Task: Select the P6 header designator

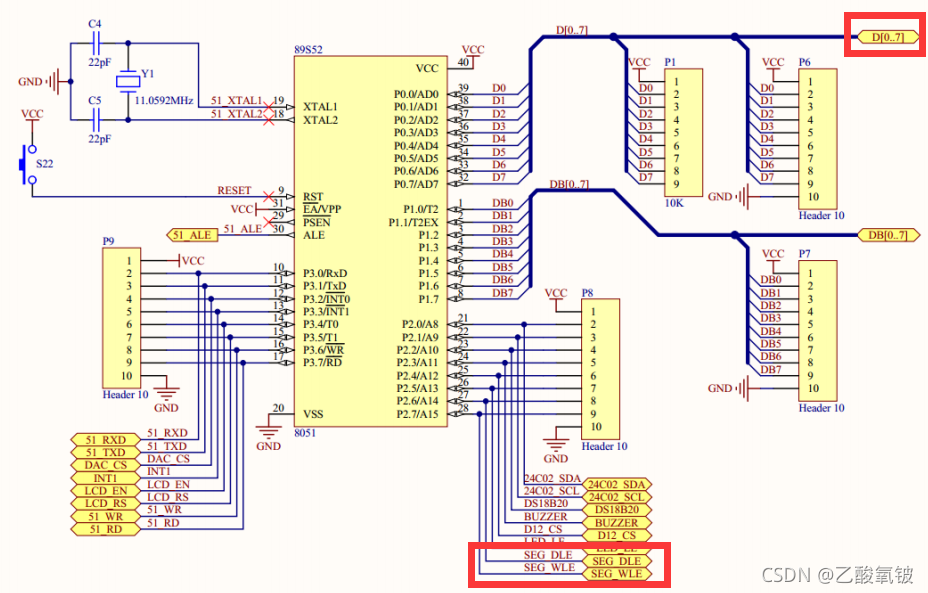Action: click(x=804, y=62)
